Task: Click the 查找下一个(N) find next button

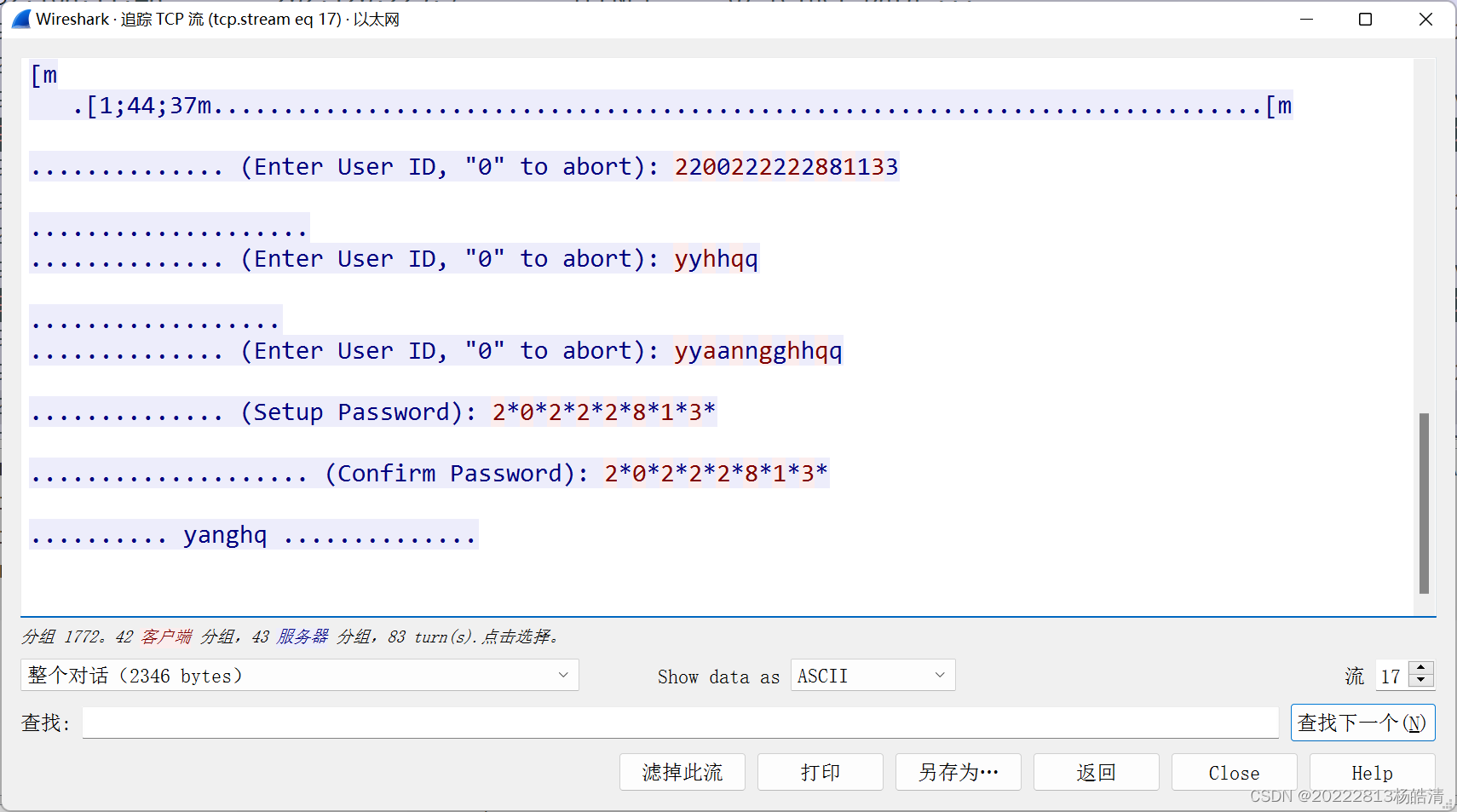Action: coord(1362,723)
